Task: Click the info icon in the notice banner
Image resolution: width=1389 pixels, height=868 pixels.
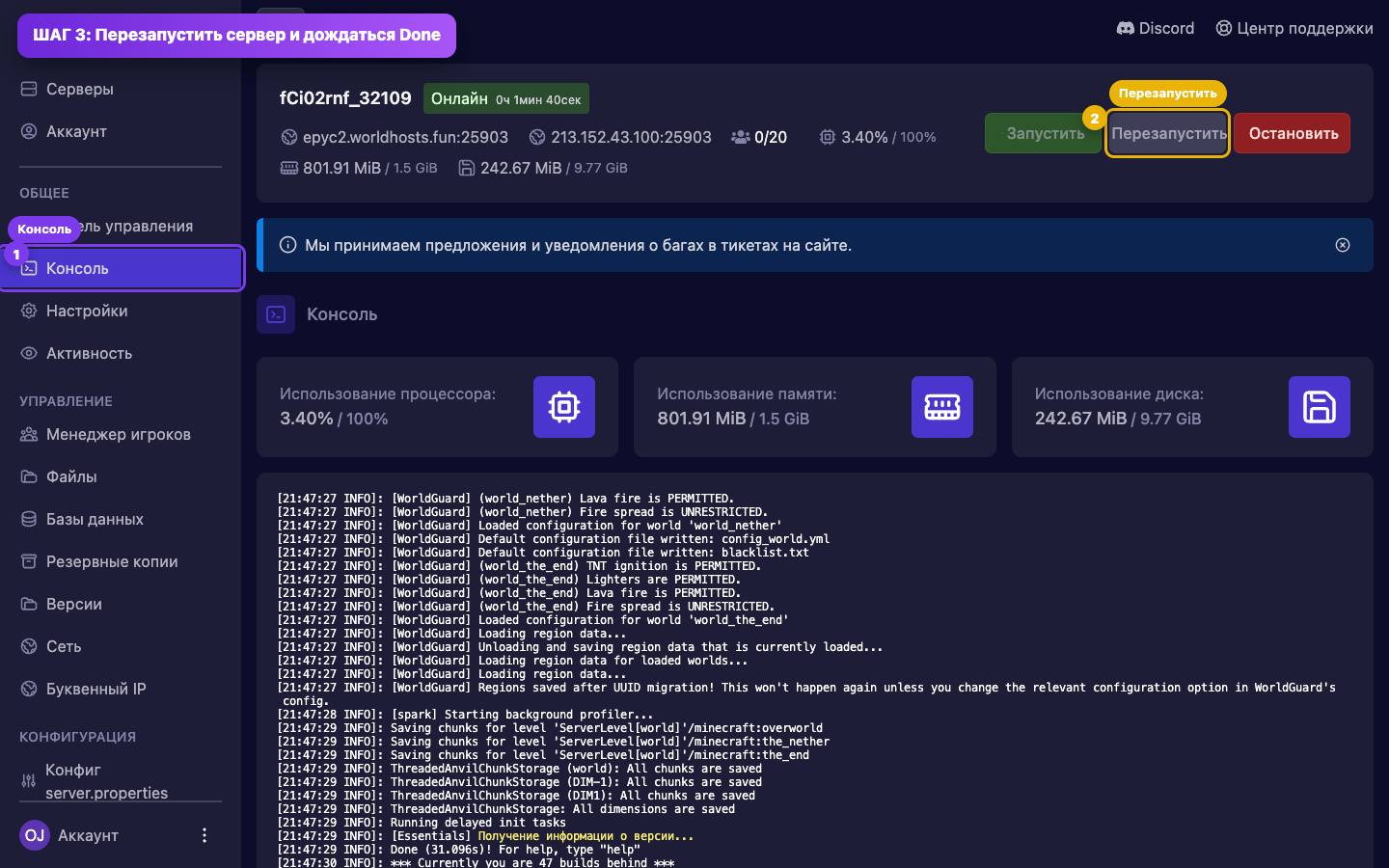Action: coord(287,245)
